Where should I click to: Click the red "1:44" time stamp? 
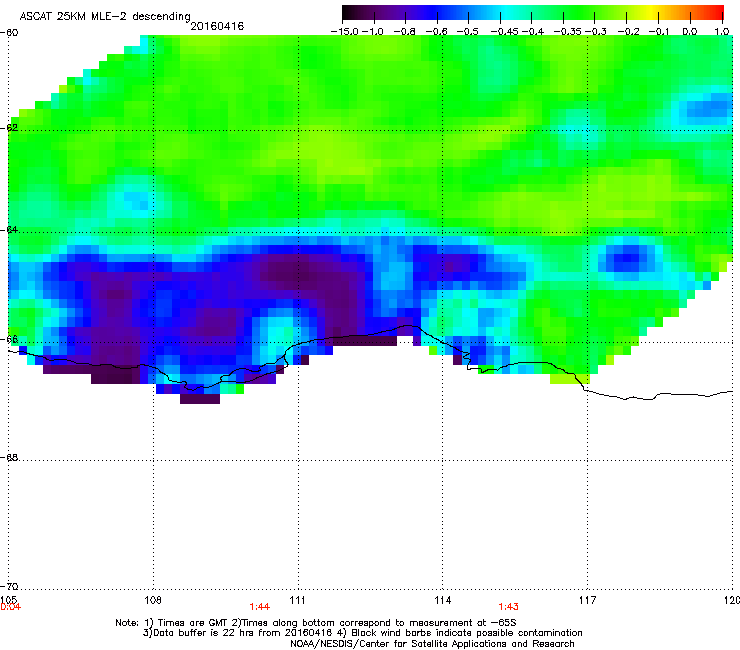[260, 607]
